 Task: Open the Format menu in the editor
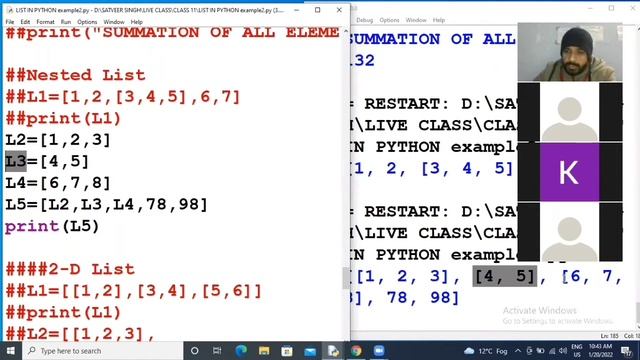tap(45, 22)
